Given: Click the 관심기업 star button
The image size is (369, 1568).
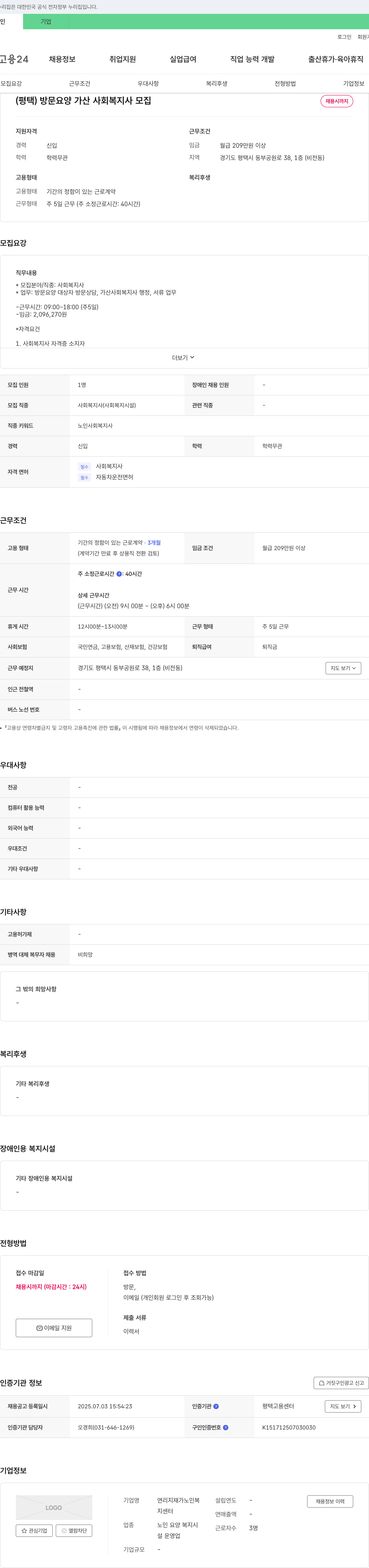Looking at the screenshot, I should point(34,1530).
